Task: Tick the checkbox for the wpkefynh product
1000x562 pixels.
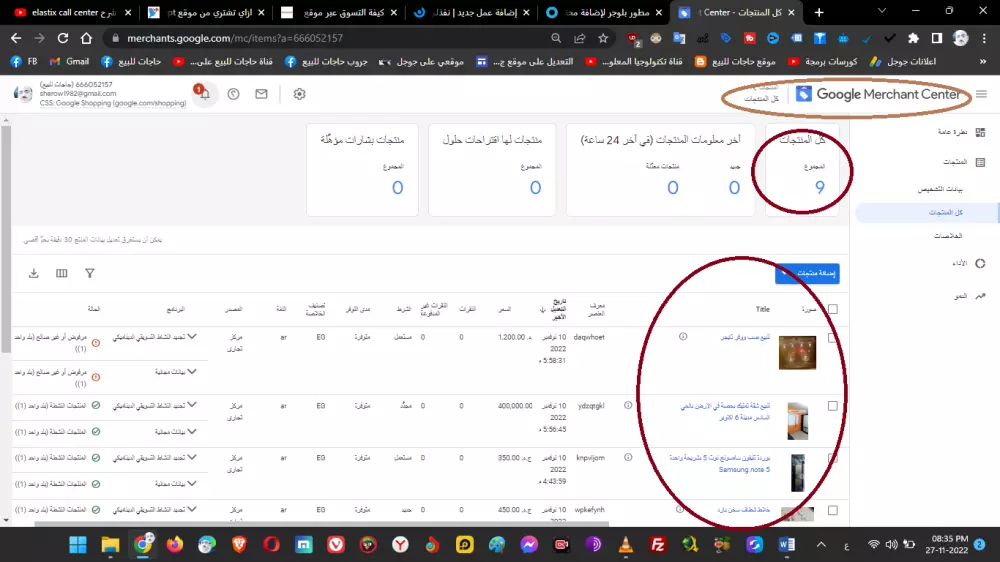Action: [833, 510]
